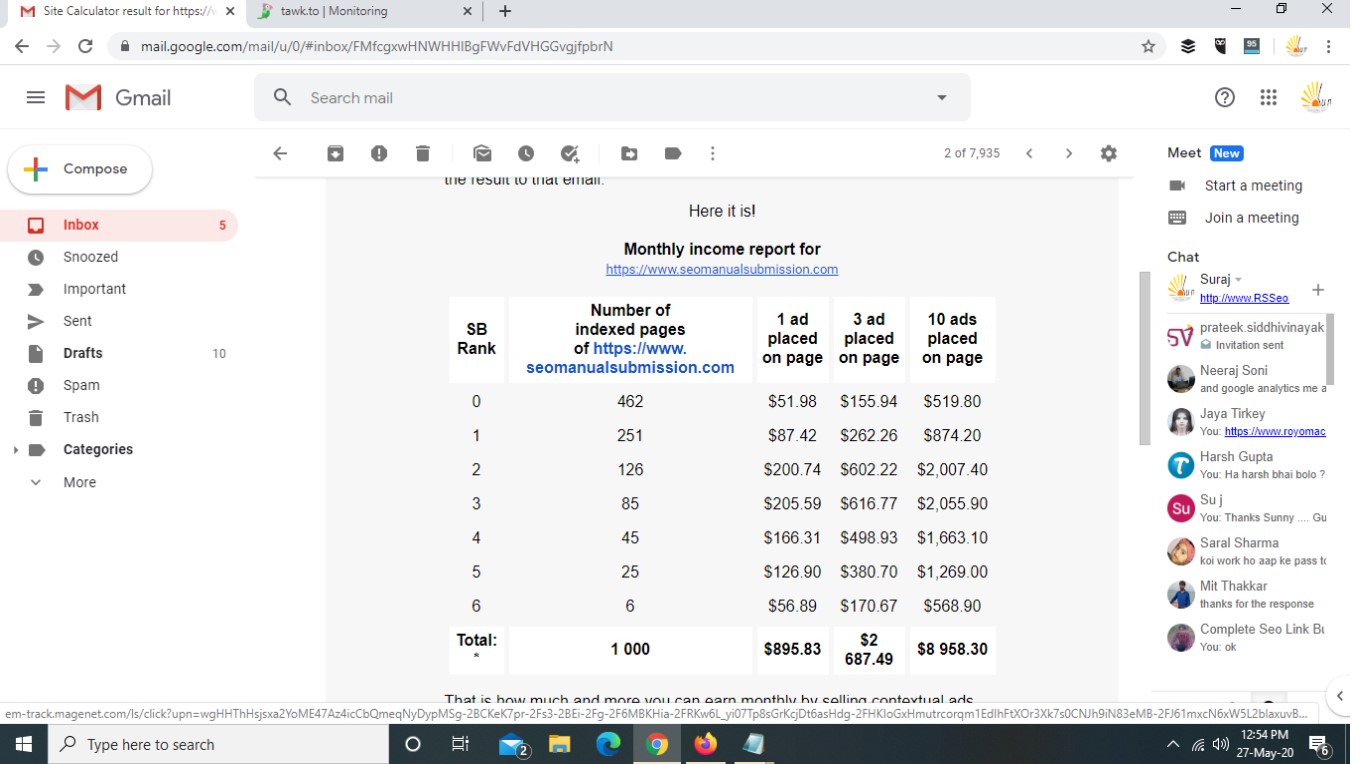Show hidden system tray icons

1172,744
